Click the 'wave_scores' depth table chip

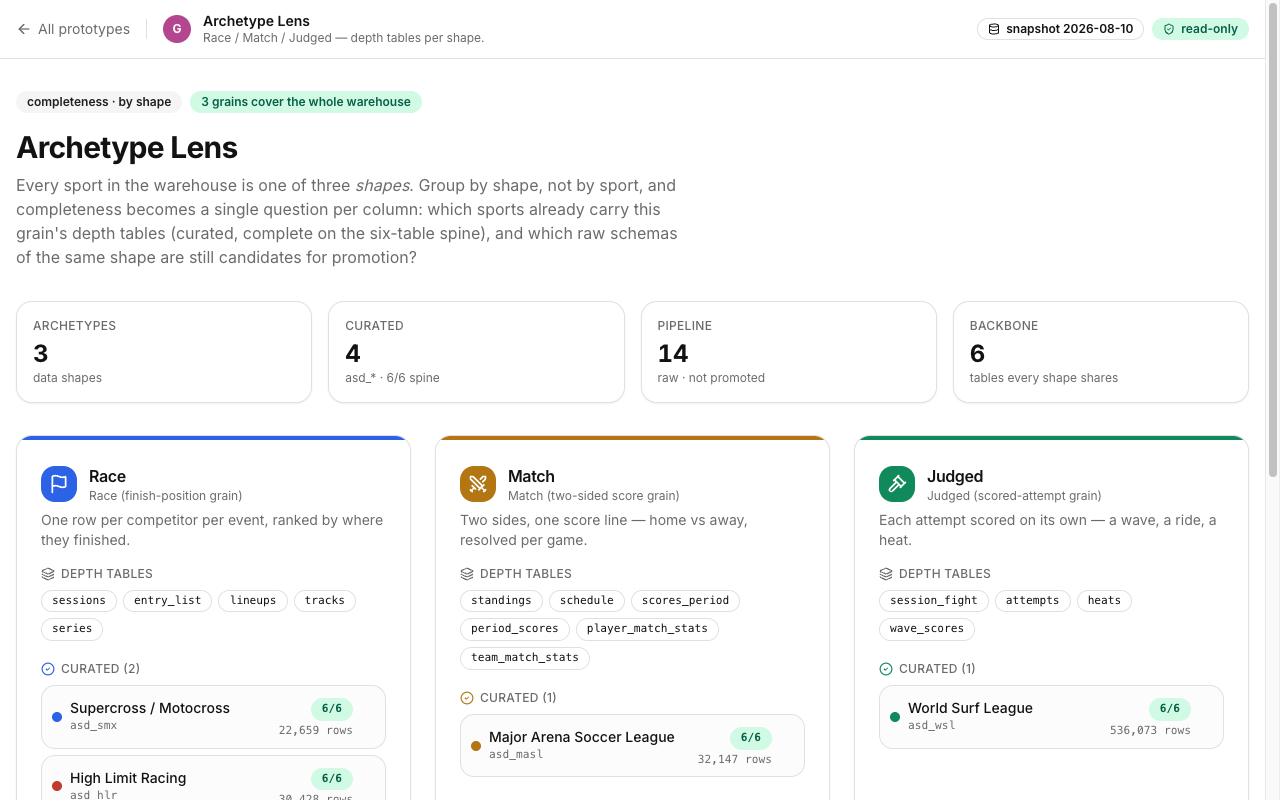pyautogui.click(x=927, y=629)
